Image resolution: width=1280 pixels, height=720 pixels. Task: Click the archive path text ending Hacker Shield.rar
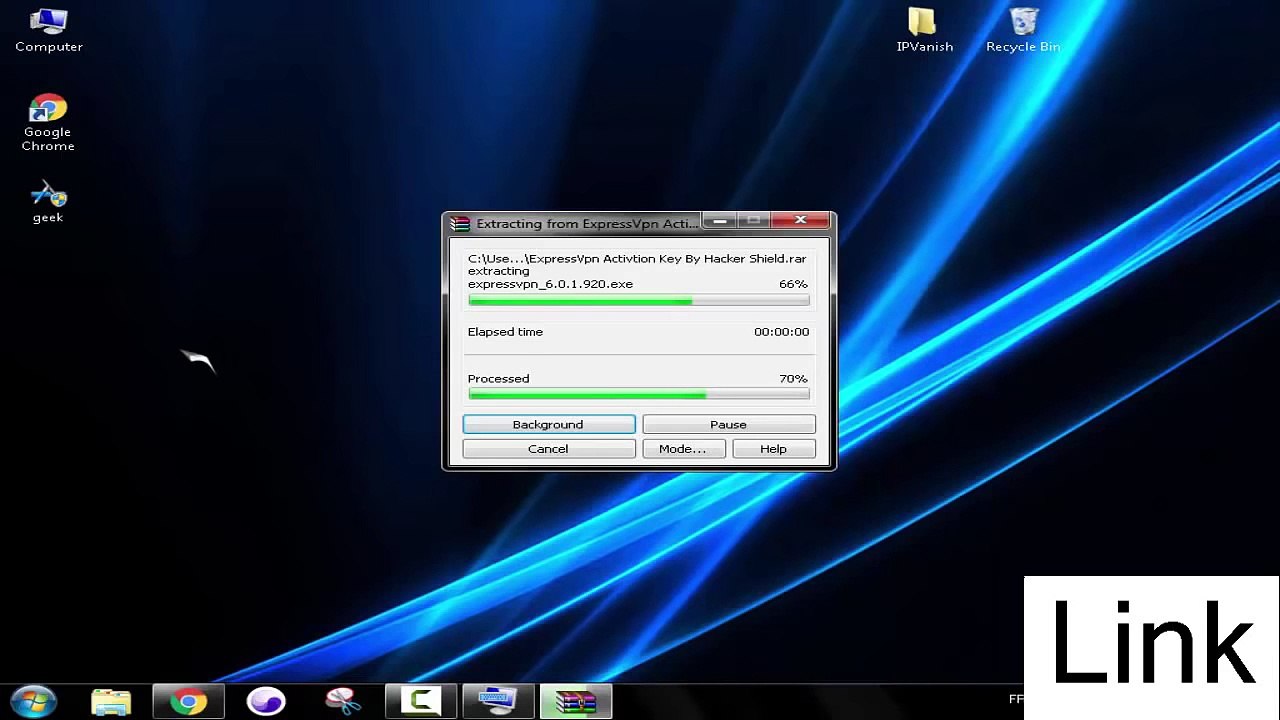click(x=637, y=259)
